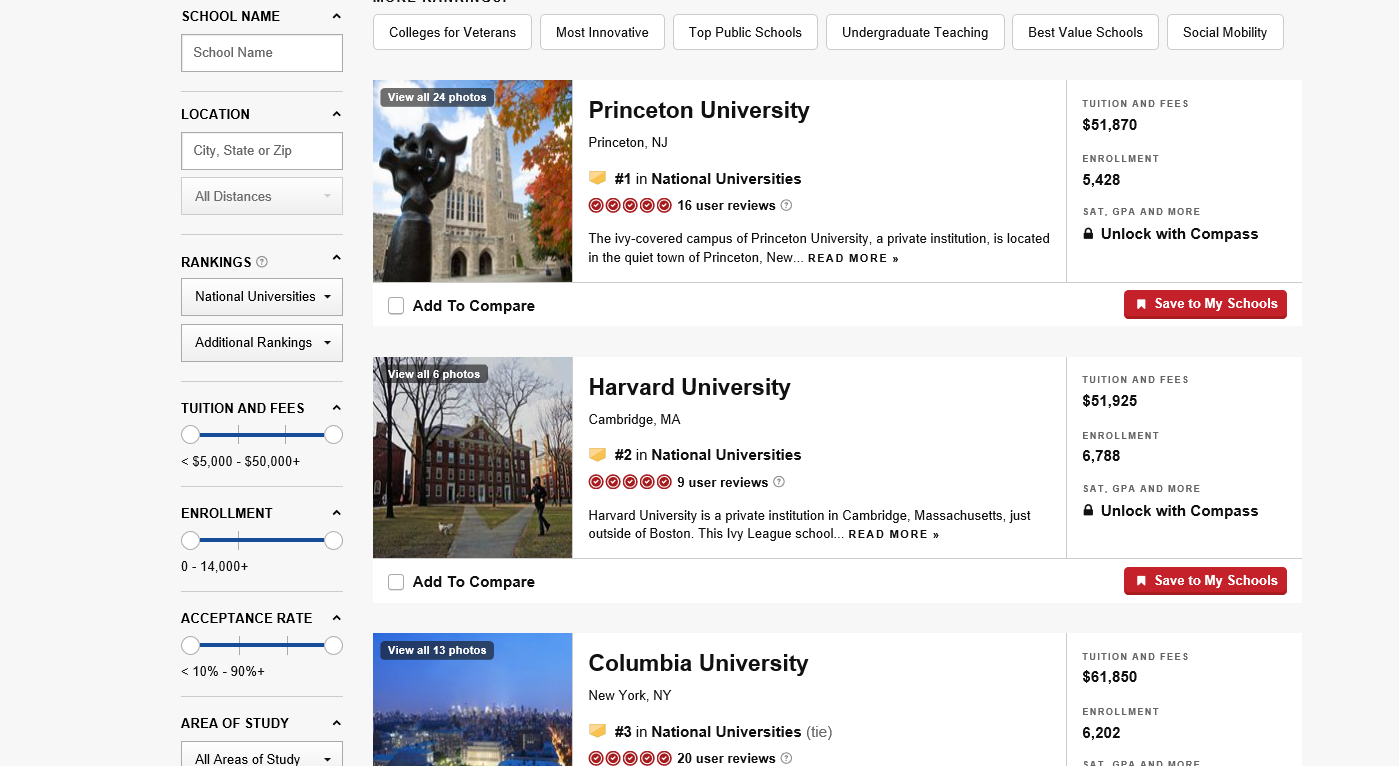Open the All Distances dropdown
Screen dimensions: 1399x766
[262, 196]
